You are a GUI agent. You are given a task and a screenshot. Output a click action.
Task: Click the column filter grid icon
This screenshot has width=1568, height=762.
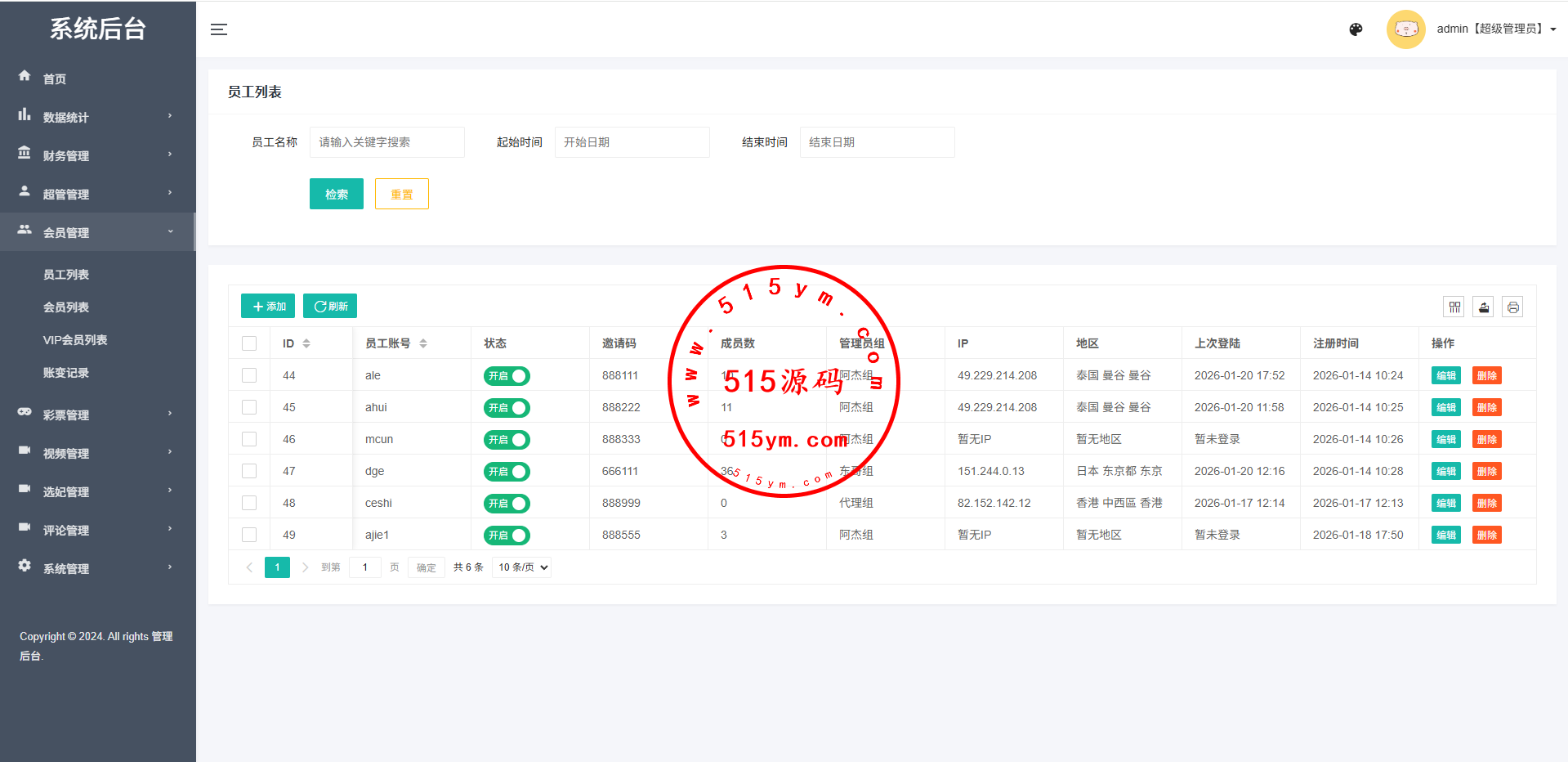(1454, 307)
